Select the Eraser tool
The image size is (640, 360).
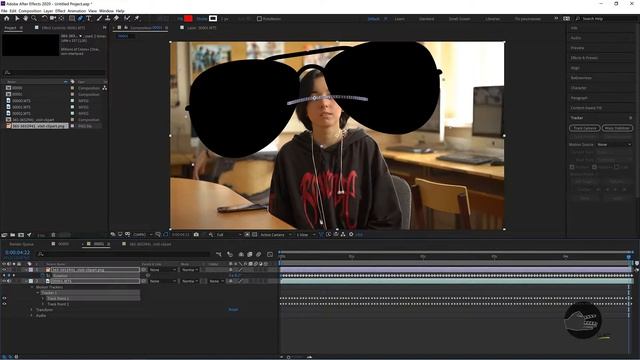coord(116,18)
